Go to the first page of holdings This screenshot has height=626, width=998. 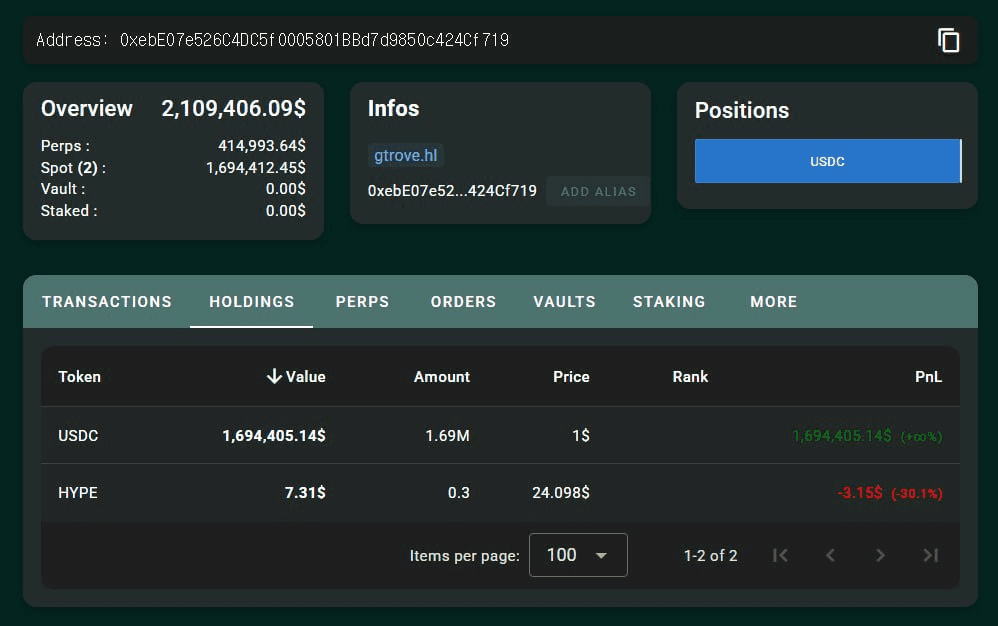coord(780,555)
